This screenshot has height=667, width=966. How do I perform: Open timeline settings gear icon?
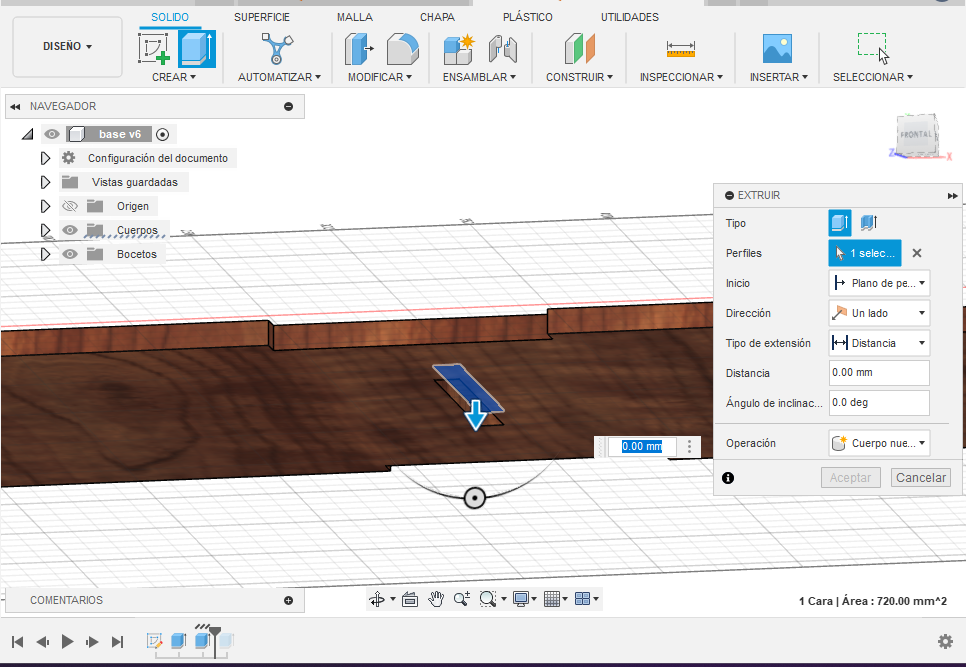point(945,642)
